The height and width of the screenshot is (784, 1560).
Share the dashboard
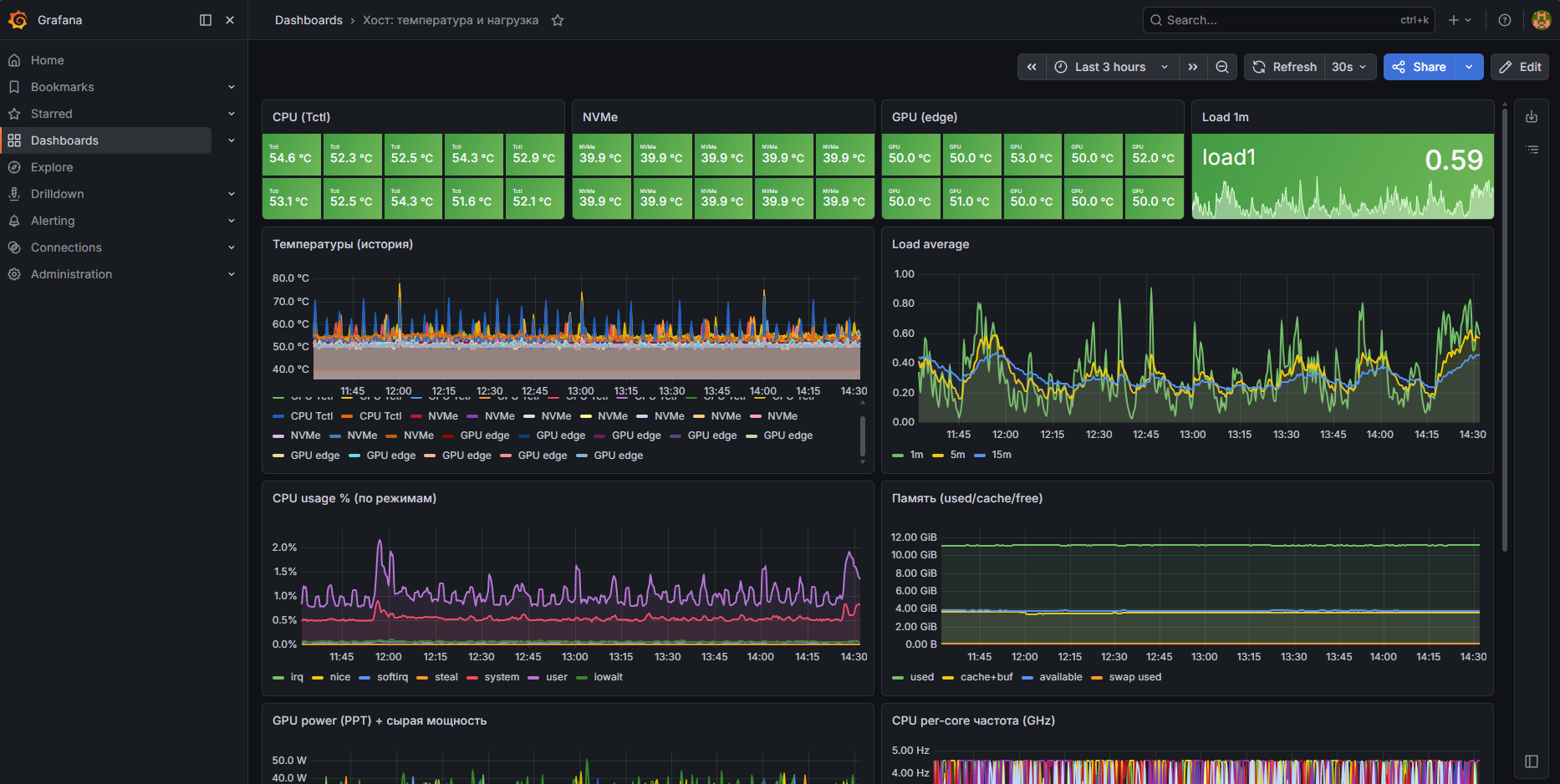[1420, 67]
